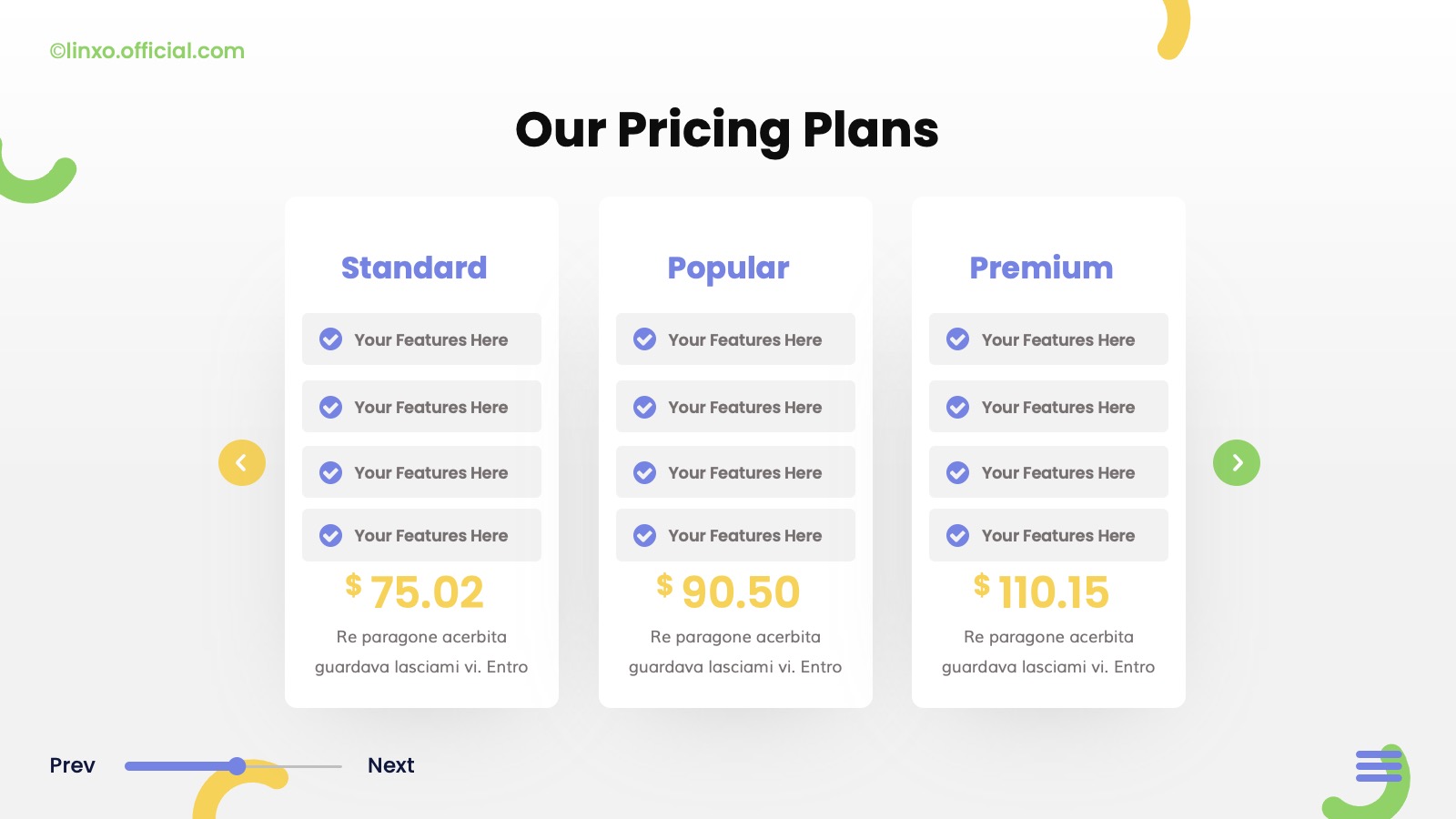Click the dollar sign beside 110.15

pyautogui.click(x=982, y=584)
